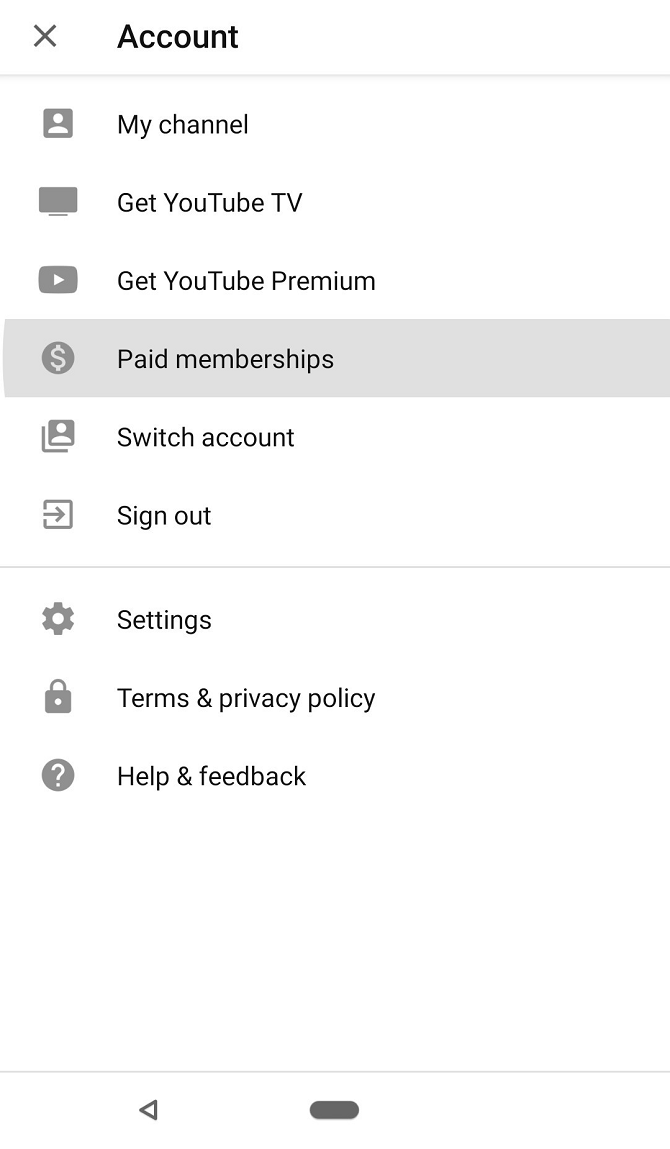Close the Account menu with the X
This screenshot has width=670, height=1149.
pyautogui.click(x=44, y=35)
